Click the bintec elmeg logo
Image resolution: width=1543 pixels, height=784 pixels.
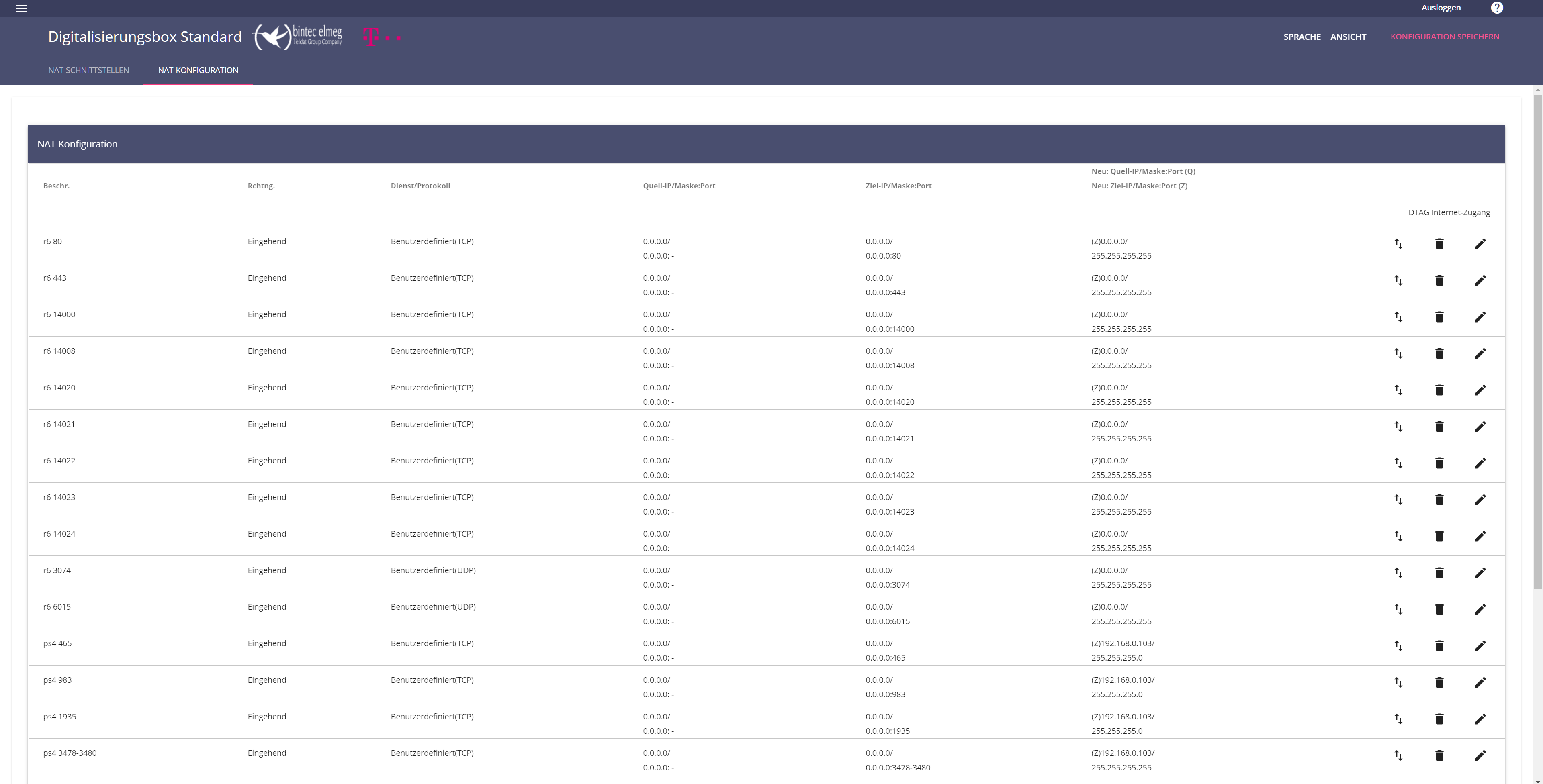tap(298, 37)
